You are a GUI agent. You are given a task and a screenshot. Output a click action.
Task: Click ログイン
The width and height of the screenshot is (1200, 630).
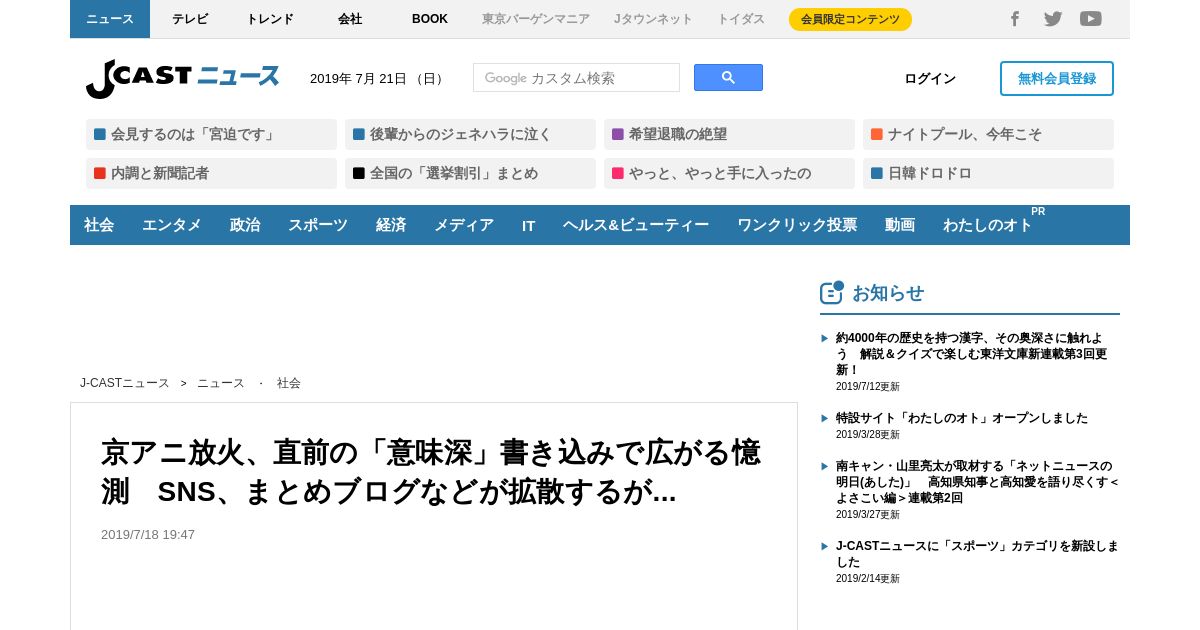(x=930, y=79)
